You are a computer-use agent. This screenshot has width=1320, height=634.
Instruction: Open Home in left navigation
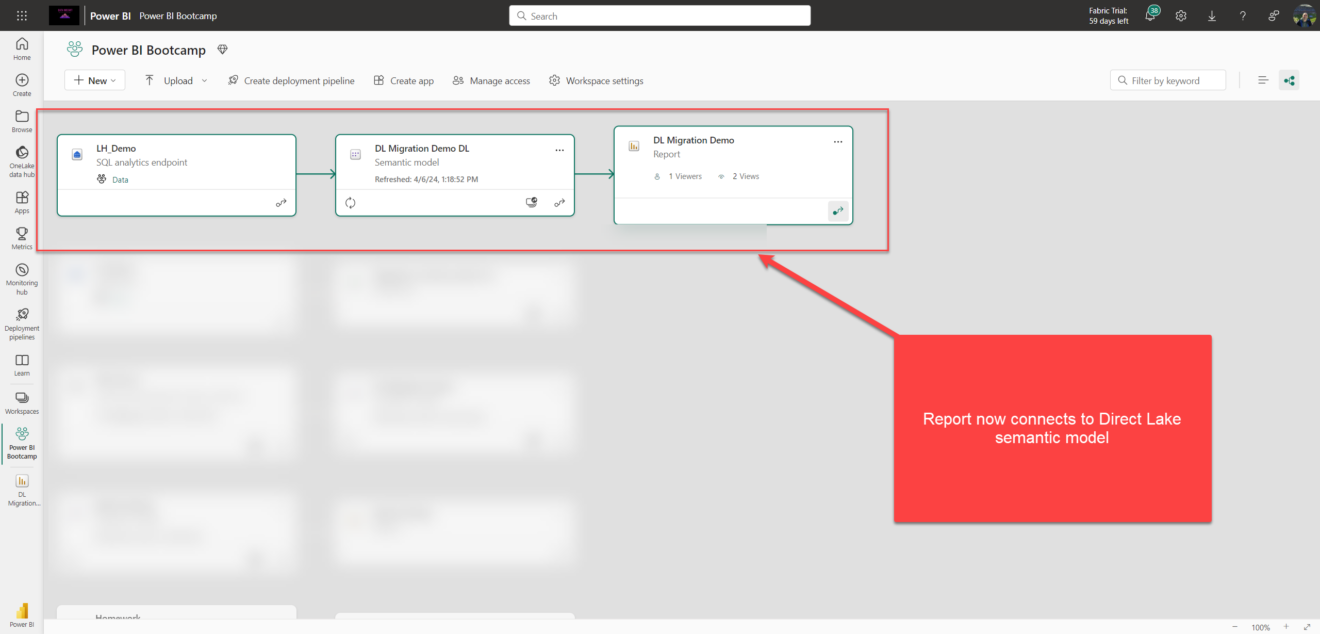[22, 49]
